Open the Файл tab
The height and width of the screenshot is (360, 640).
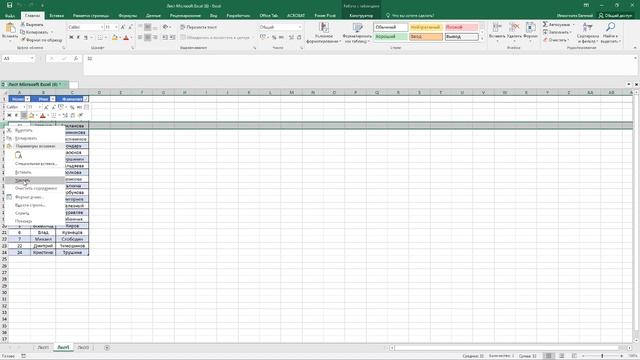tap(10, 16)
